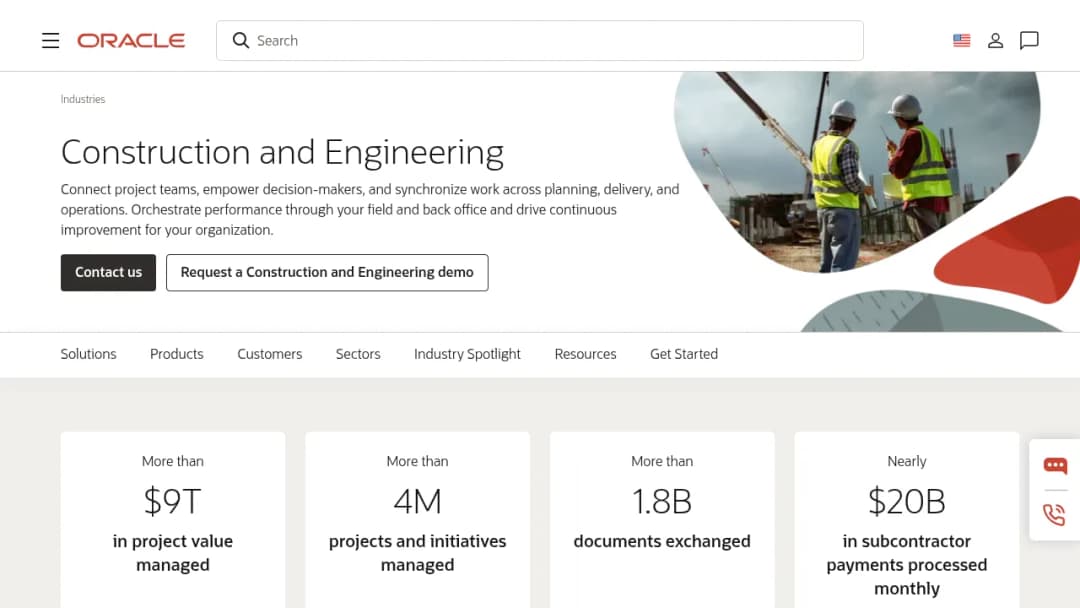Click the 'in project value managed' text
The width and height of the screenshot is (1080, 608).
173,553
